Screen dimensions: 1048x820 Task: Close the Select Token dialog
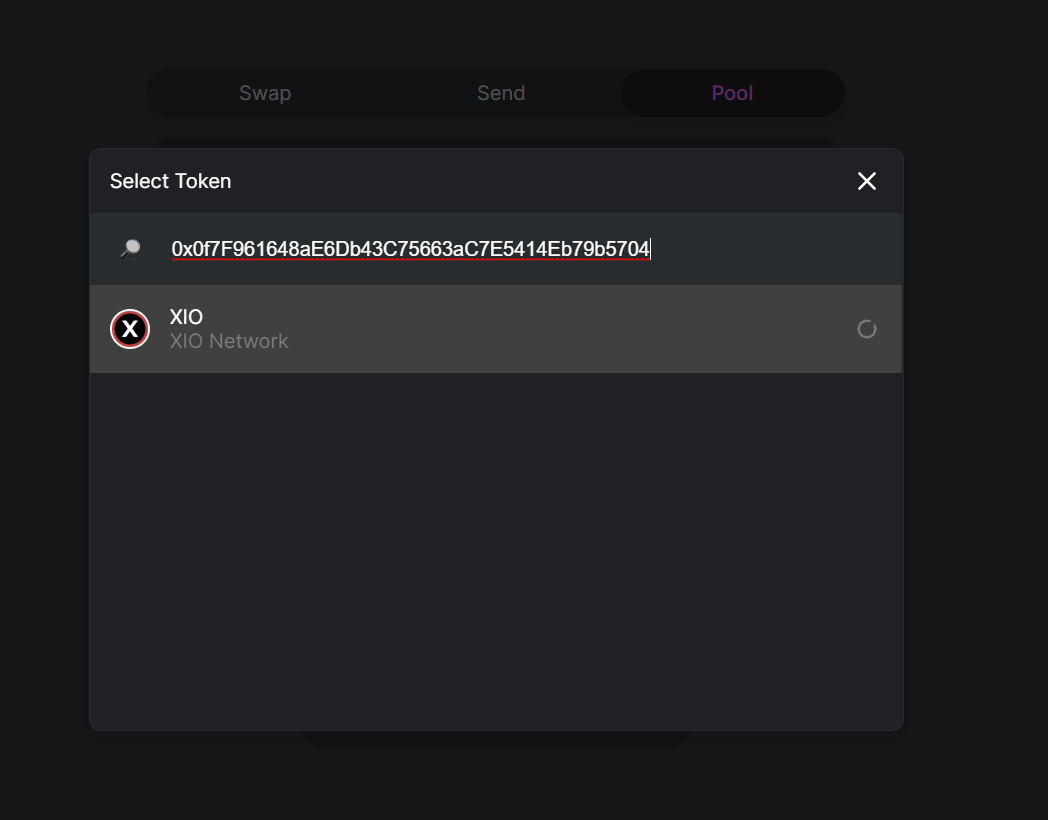click(866, 181)
